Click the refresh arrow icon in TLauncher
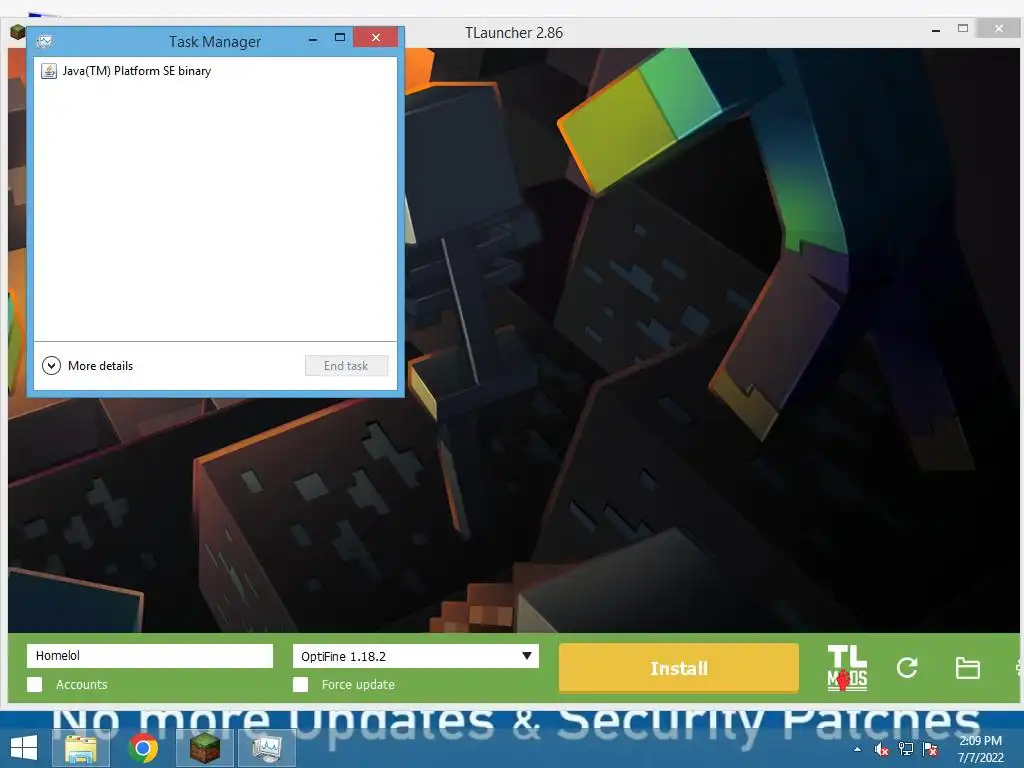1024x768 pixels. click(x=907, y=667)
